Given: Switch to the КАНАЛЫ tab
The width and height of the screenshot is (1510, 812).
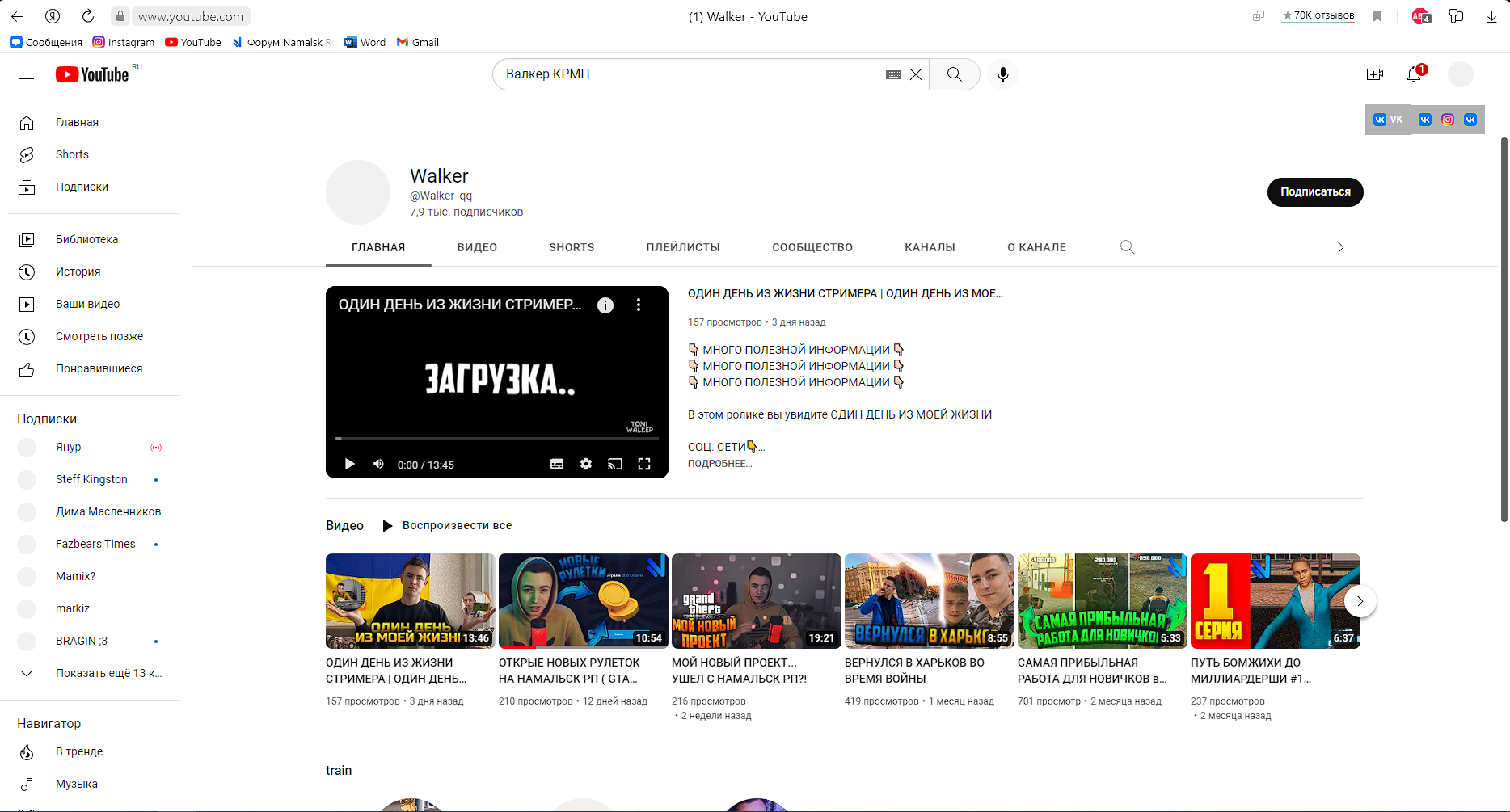Looking at the screenshot, I should (930, 247).
